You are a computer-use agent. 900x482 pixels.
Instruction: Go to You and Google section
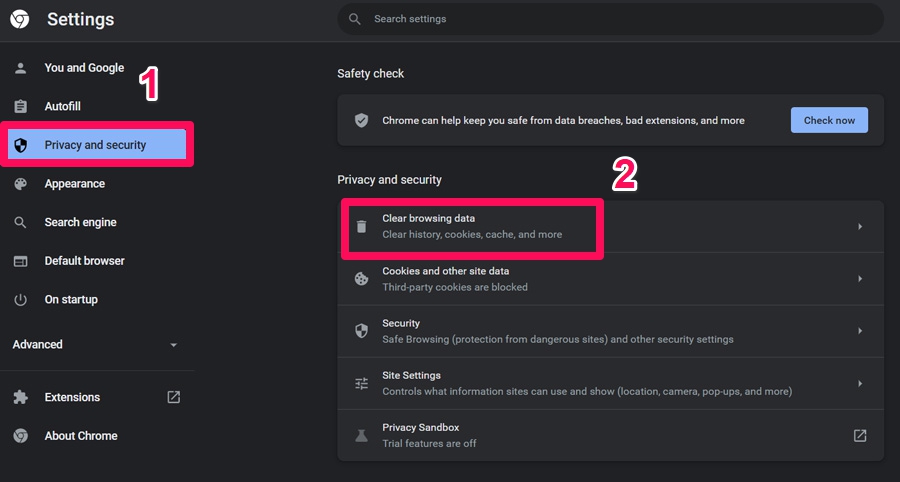84,68
